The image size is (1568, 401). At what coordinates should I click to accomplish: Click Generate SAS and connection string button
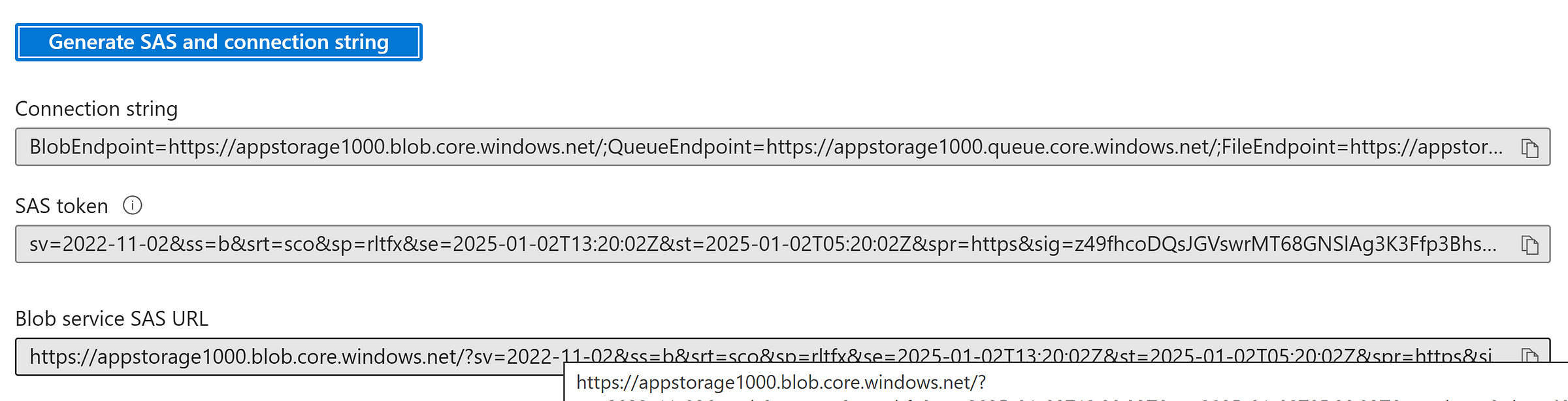(x=219, y=42)
